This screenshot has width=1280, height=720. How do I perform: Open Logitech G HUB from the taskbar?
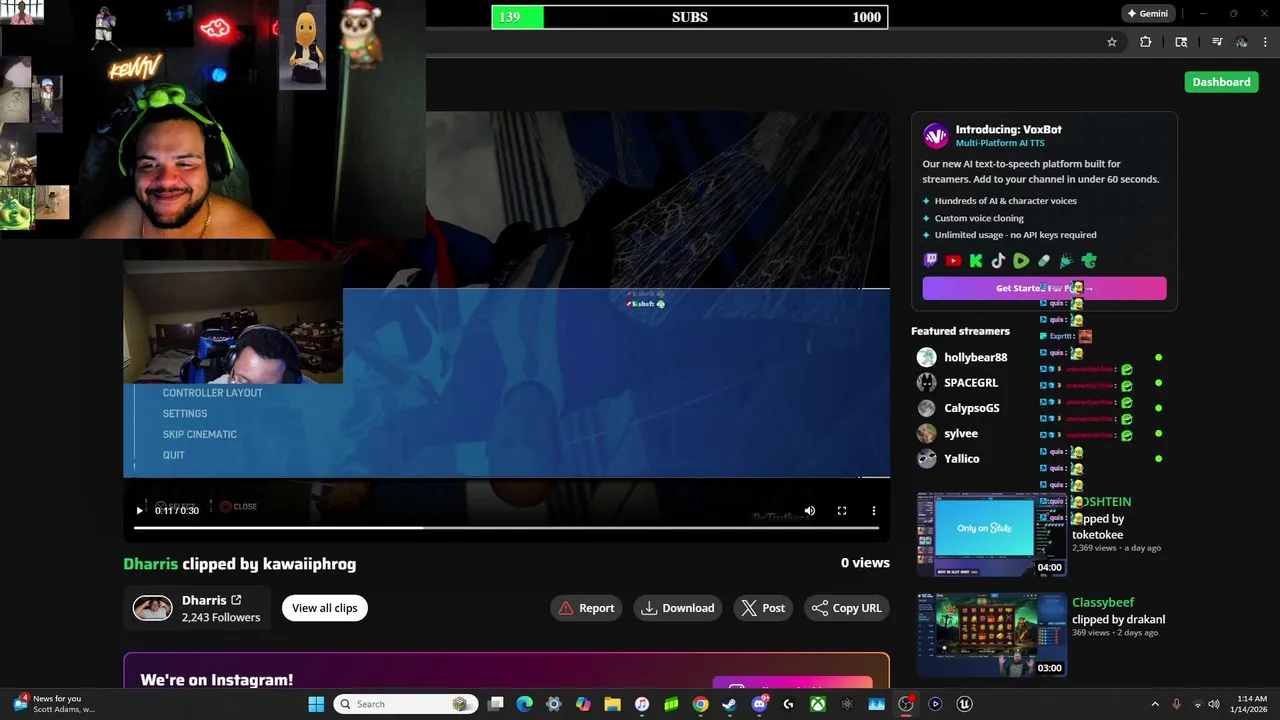788,704
